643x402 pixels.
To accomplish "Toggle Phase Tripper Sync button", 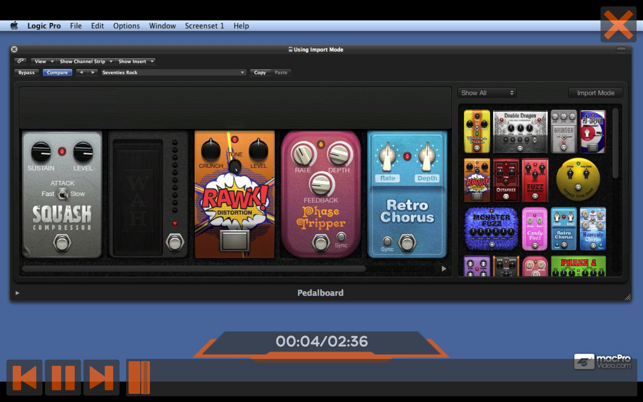I will click(341, 237).
